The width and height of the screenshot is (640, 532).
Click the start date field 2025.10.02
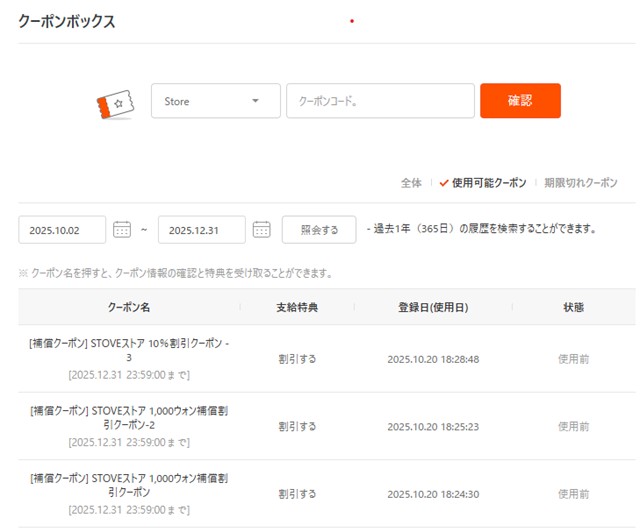click(x=62, y=229)
